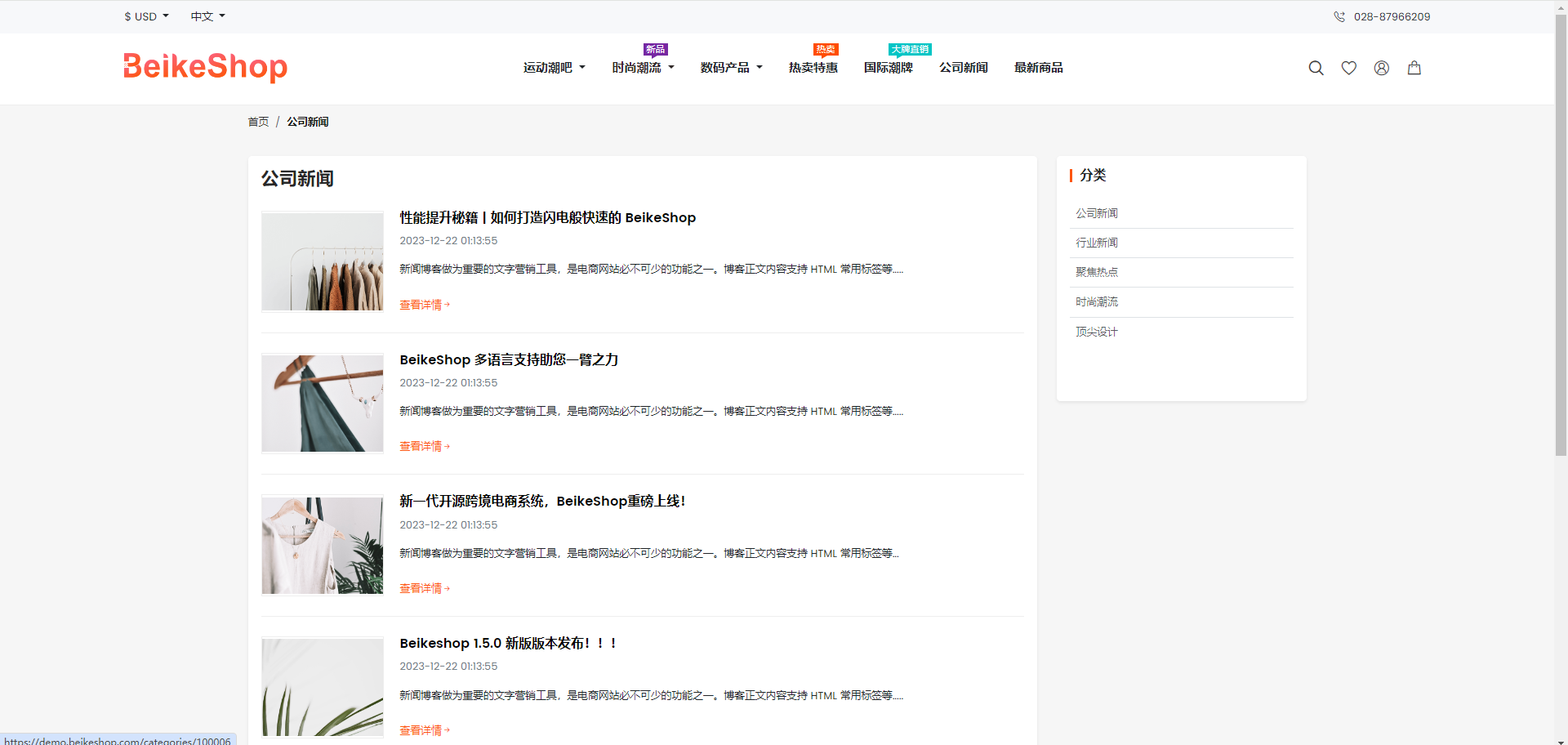Expand the 运动潮吧 menu

tap(554, 68)
